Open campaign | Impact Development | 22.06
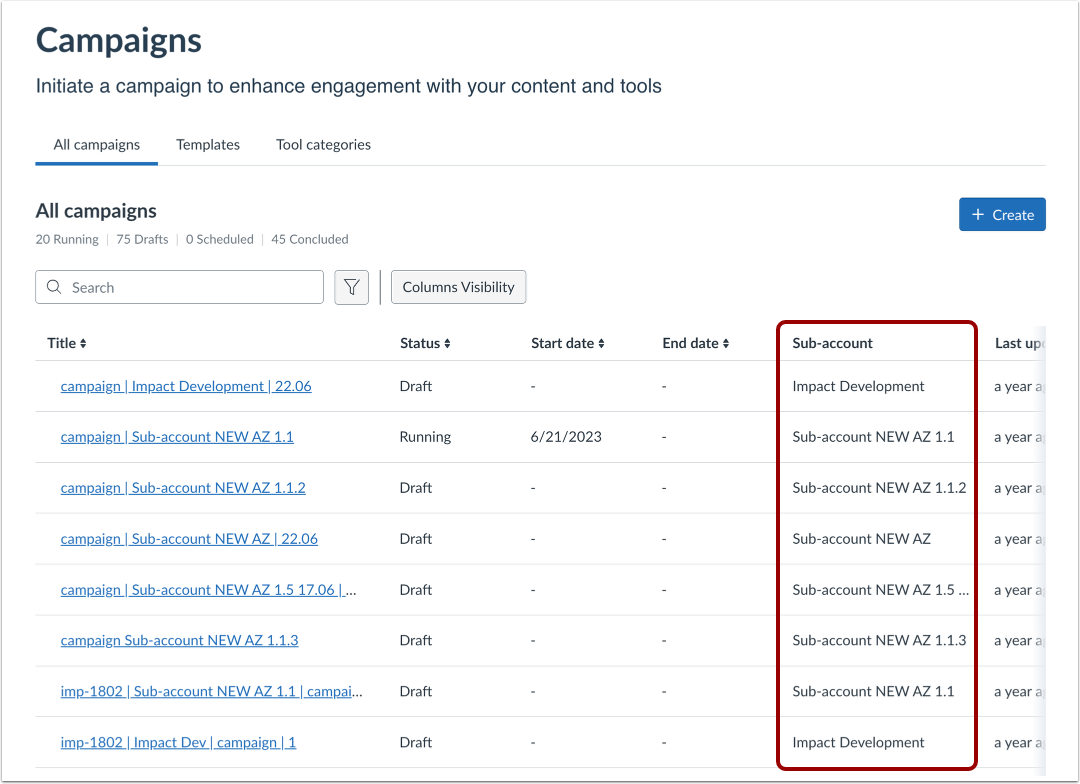Viewport: 1080px width, 784px height. 186,386
